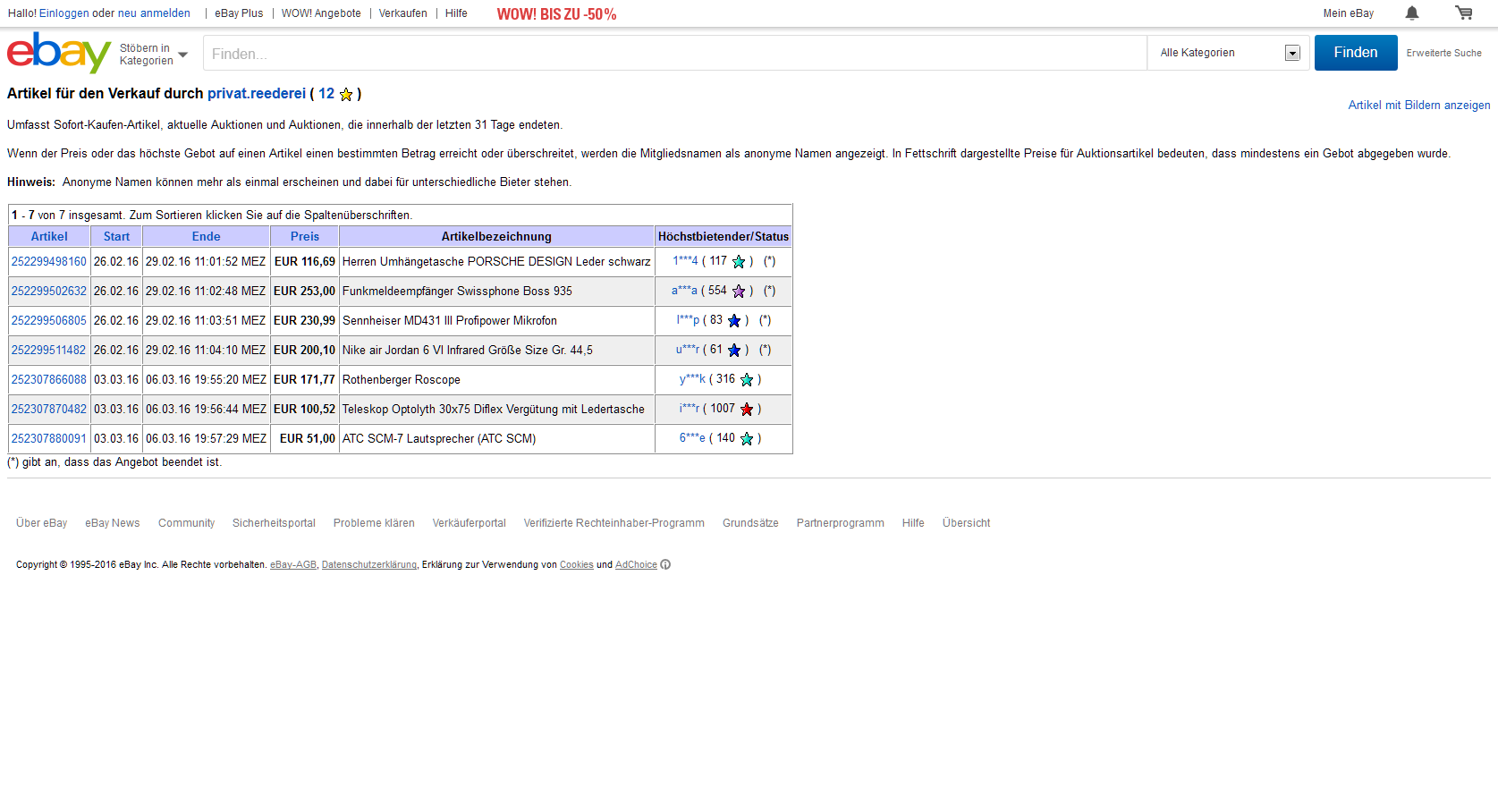The image size is (1498, 812).
Task: Click the feedback star of bidder 1***4
Action: pyautogui.click(x=739, y=262)
